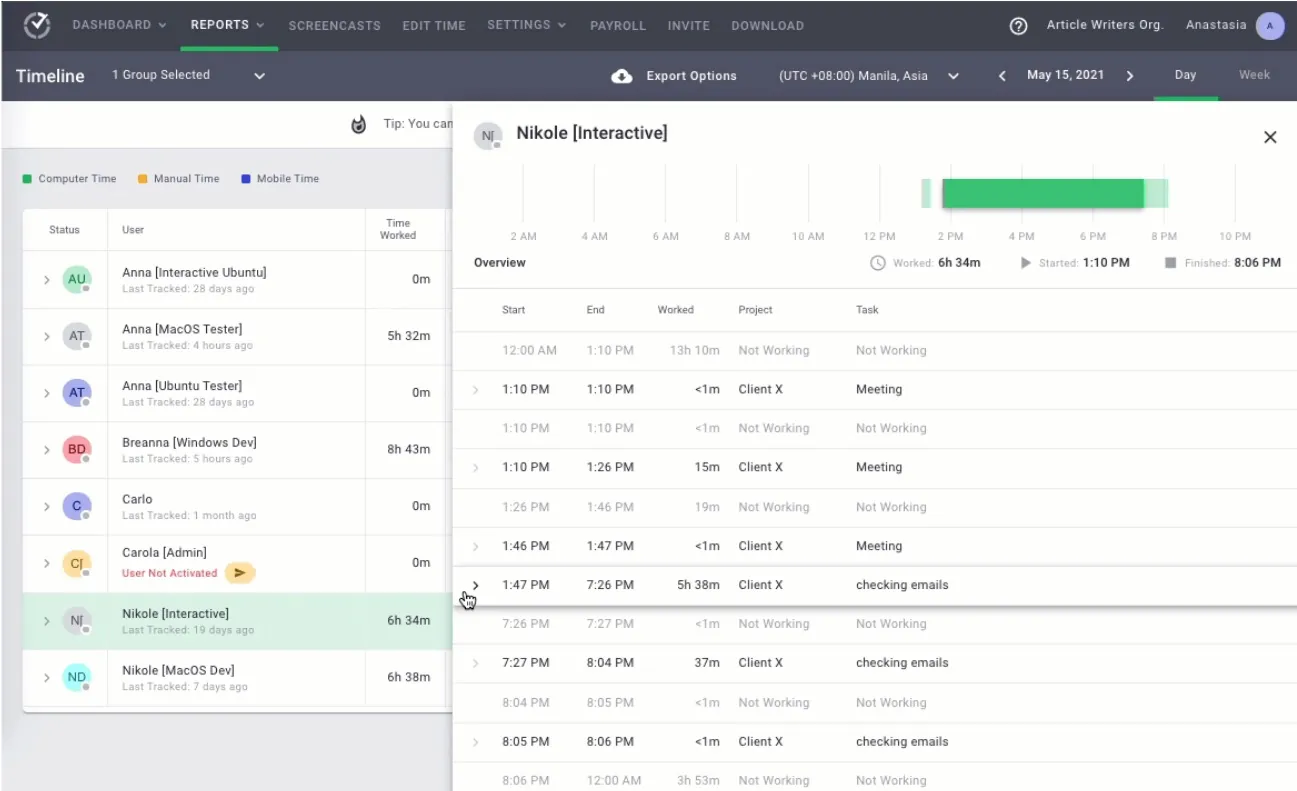Click the 5h 38m worked duration
Screen dimensions: 1297x791
pyautogui.click(x=699, y=585)
